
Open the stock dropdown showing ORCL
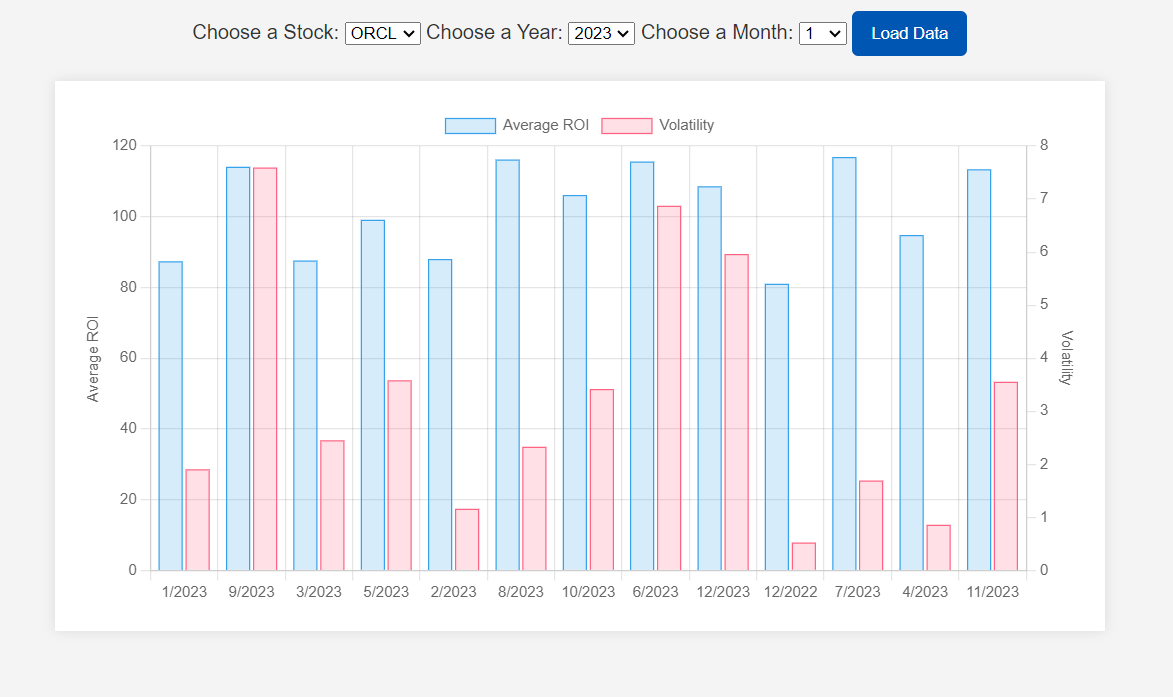click(x=382, y=34)
